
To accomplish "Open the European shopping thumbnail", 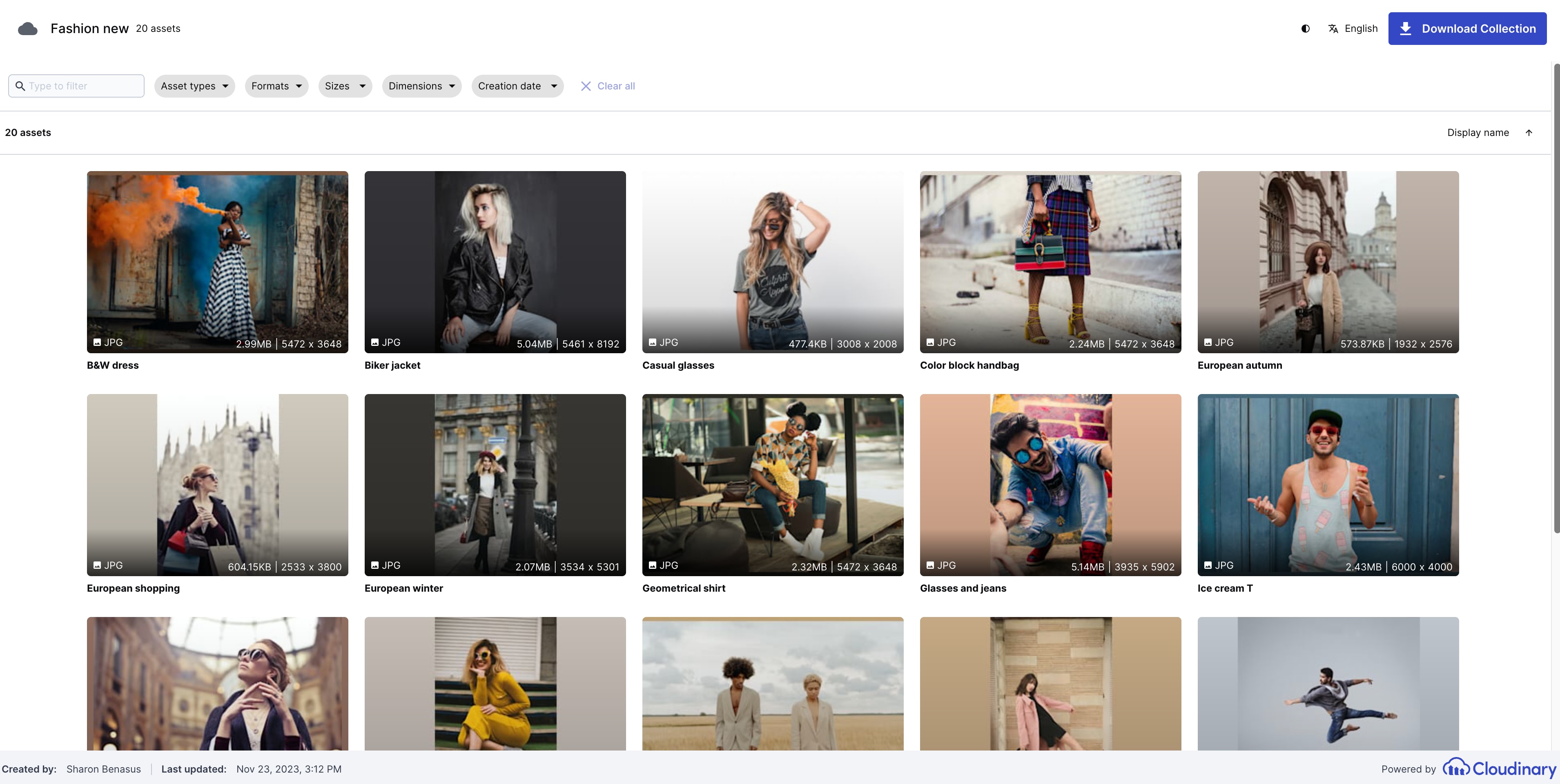I will click(x=217, y=485).
